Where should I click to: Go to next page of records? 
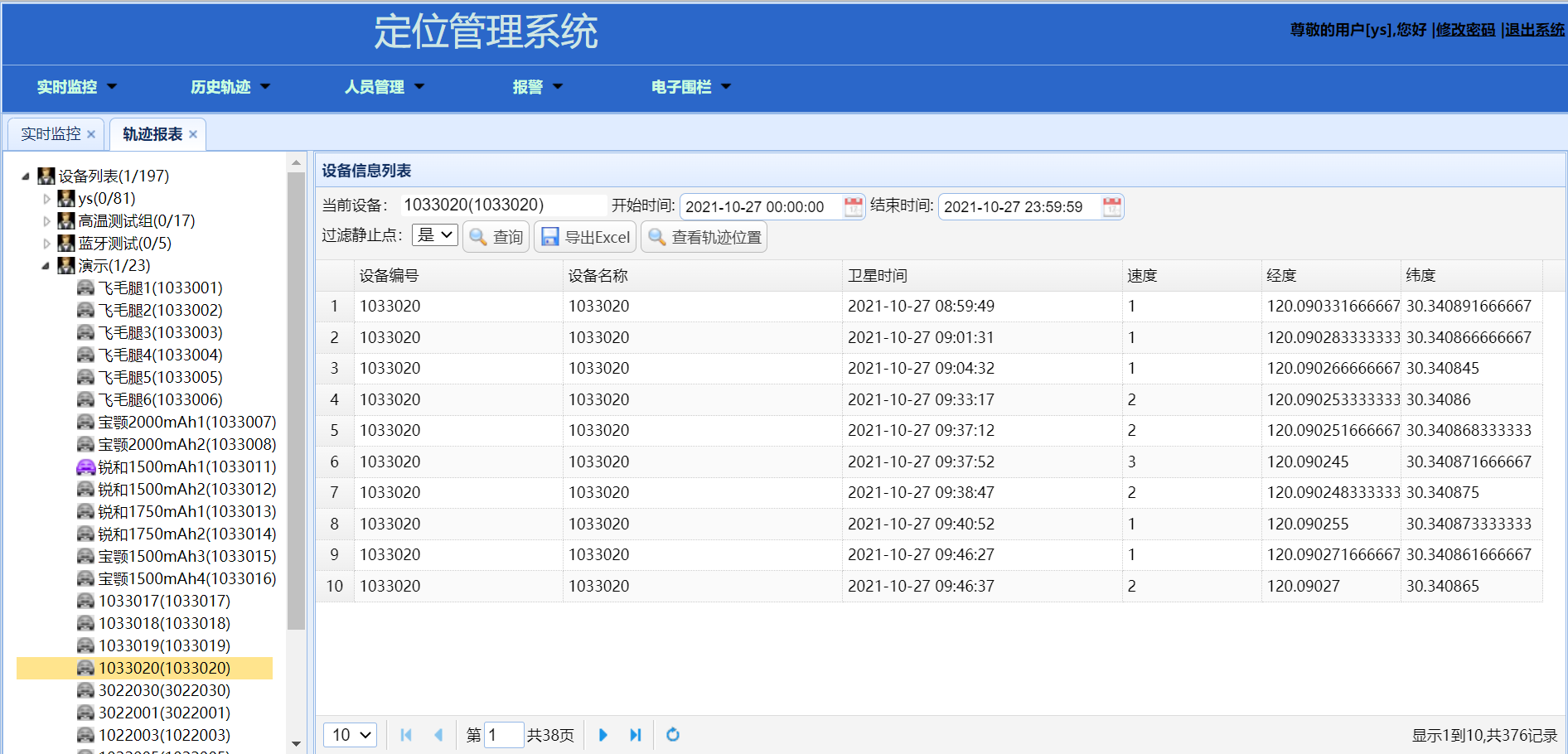pyautogui.click(x=603, y=735)
